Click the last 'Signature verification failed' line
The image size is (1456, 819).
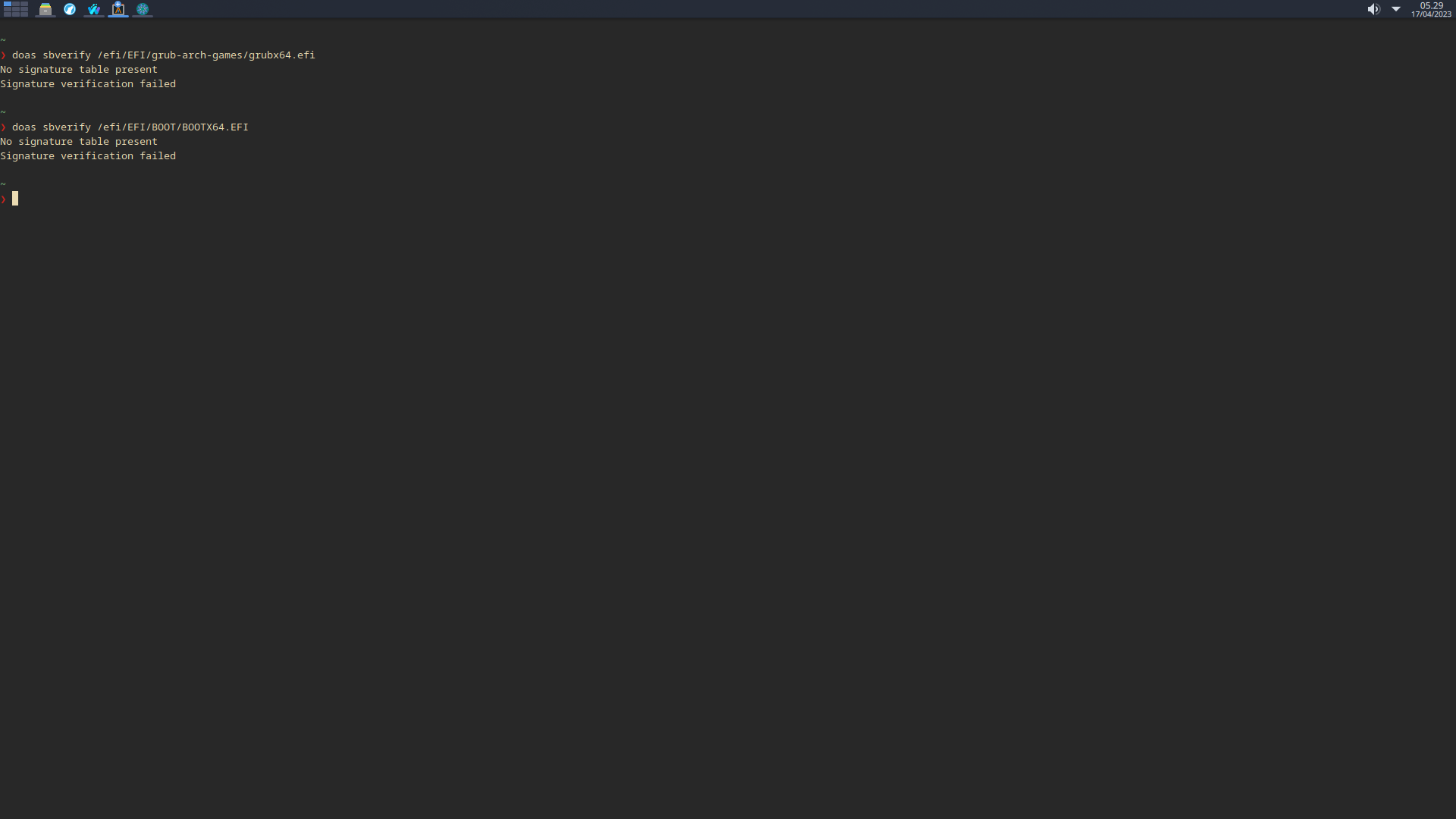click(88, 155)
